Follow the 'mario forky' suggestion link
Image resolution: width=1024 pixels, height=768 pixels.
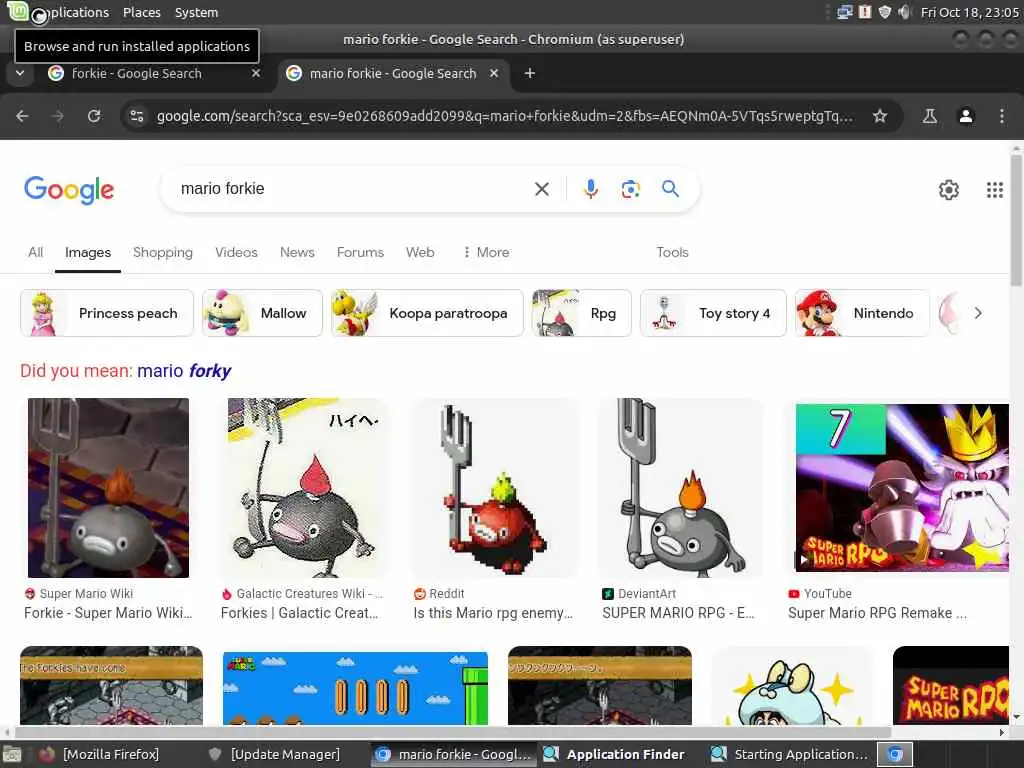184,371
